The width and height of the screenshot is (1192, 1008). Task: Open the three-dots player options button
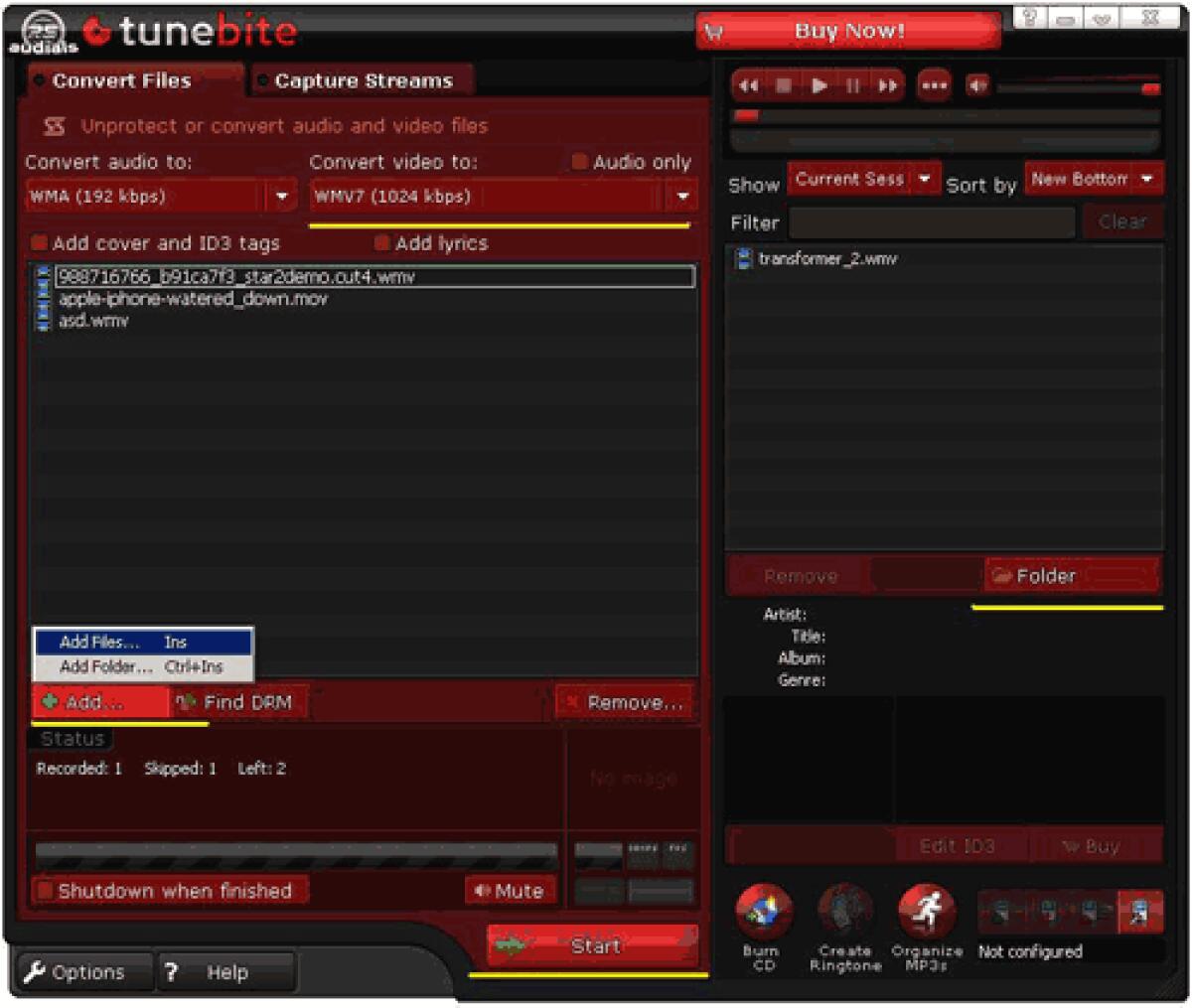point(933,86)
